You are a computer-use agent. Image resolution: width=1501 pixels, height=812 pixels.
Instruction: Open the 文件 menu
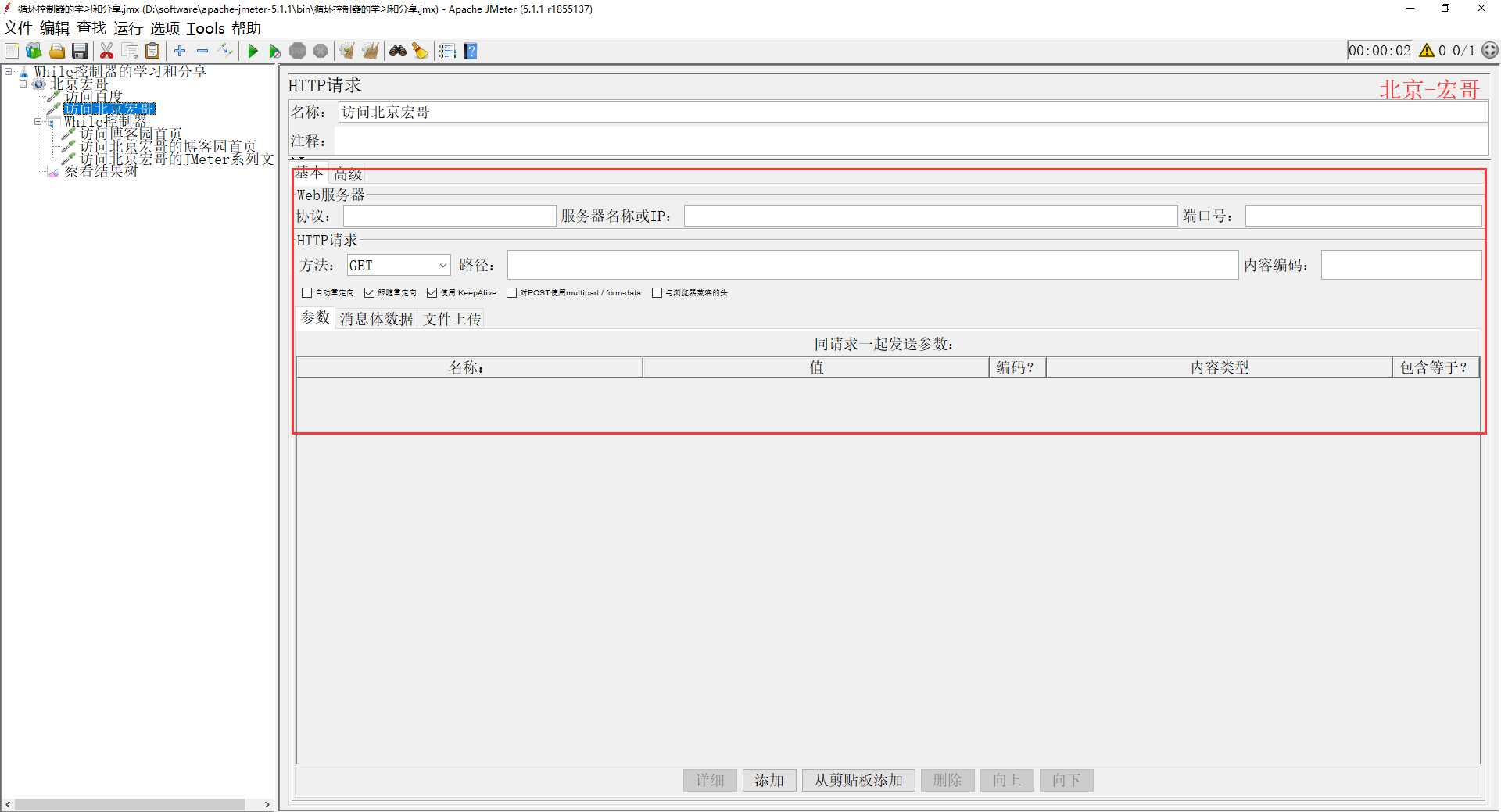point(18,28)
